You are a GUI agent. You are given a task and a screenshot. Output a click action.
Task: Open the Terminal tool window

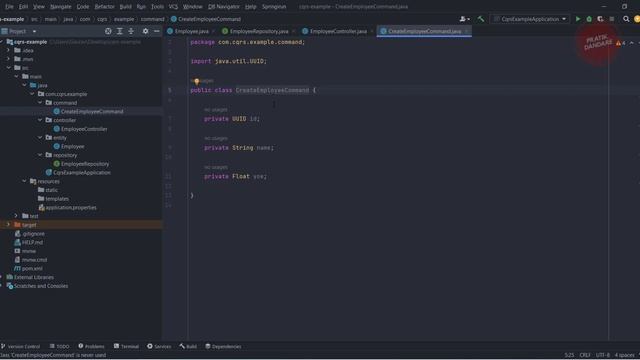(127, 347)
